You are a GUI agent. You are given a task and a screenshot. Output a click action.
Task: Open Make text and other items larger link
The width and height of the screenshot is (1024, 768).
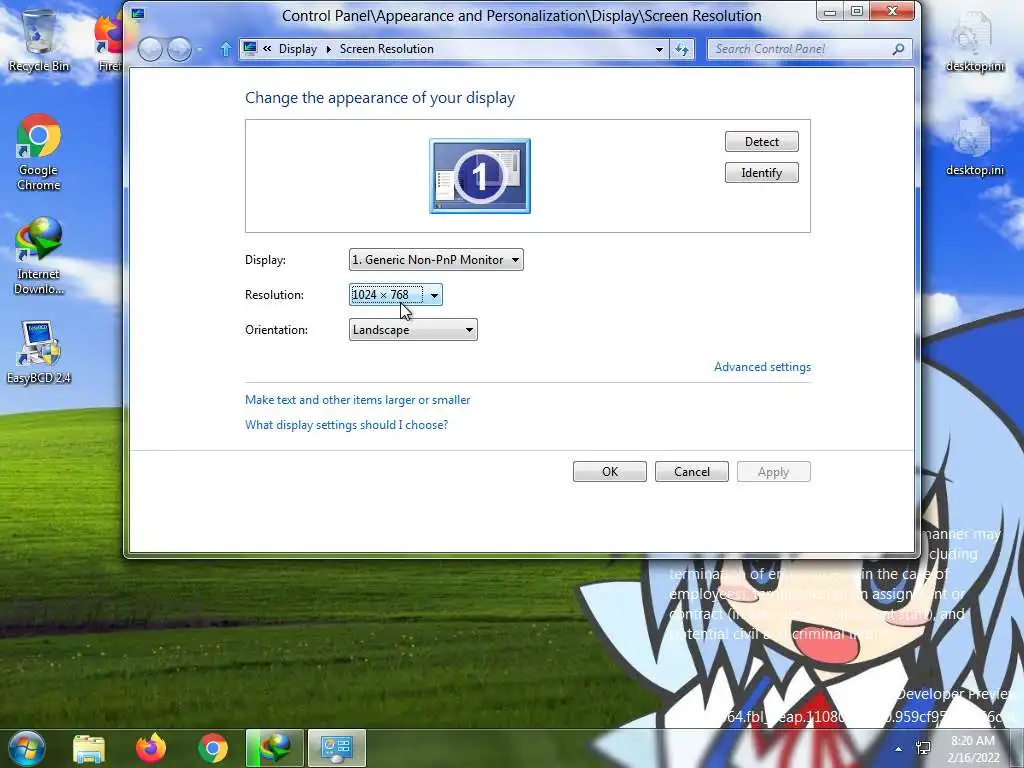tap(357, 400)
